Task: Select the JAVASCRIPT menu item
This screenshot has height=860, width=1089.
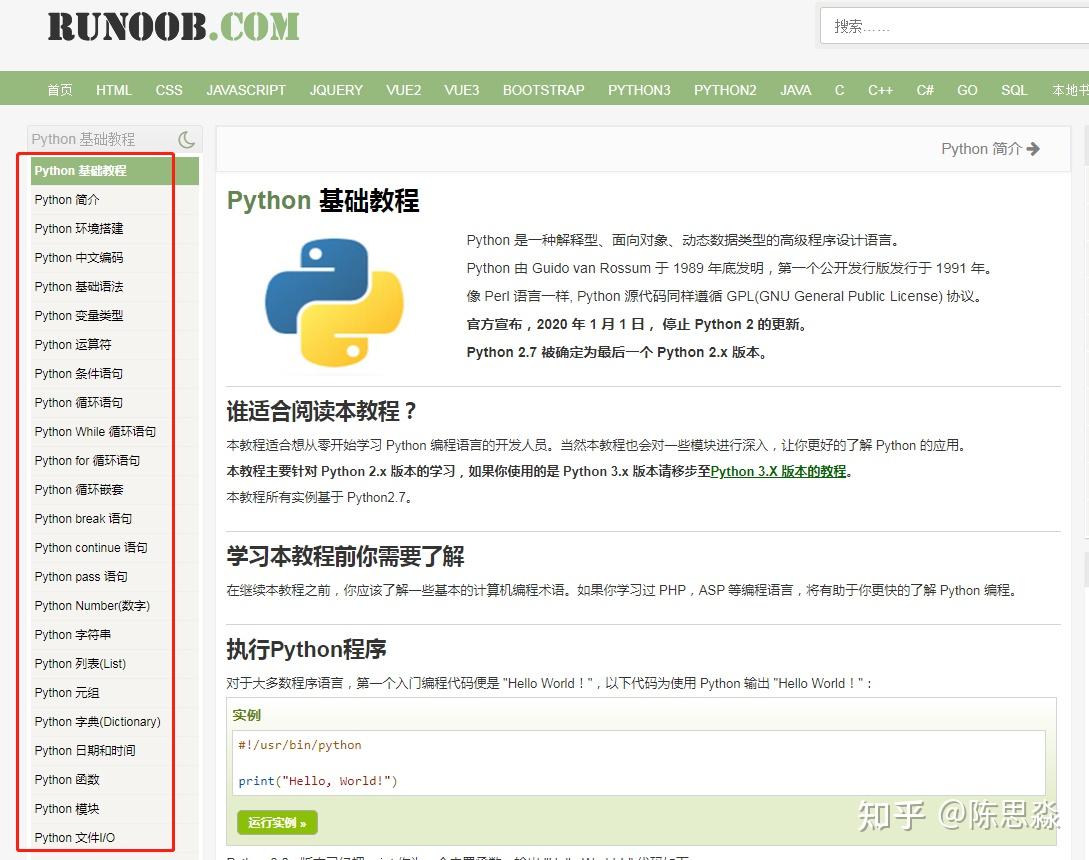Action: (246, 89)
